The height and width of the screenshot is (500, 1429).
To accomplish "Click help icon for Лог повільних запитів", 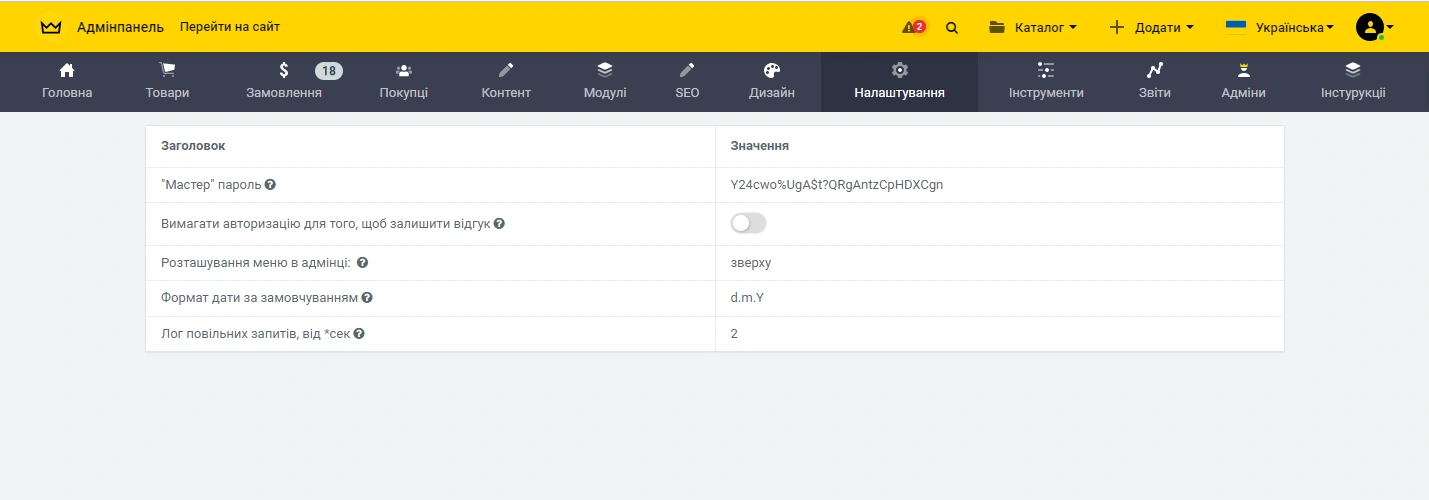I will tap(359, 334).
